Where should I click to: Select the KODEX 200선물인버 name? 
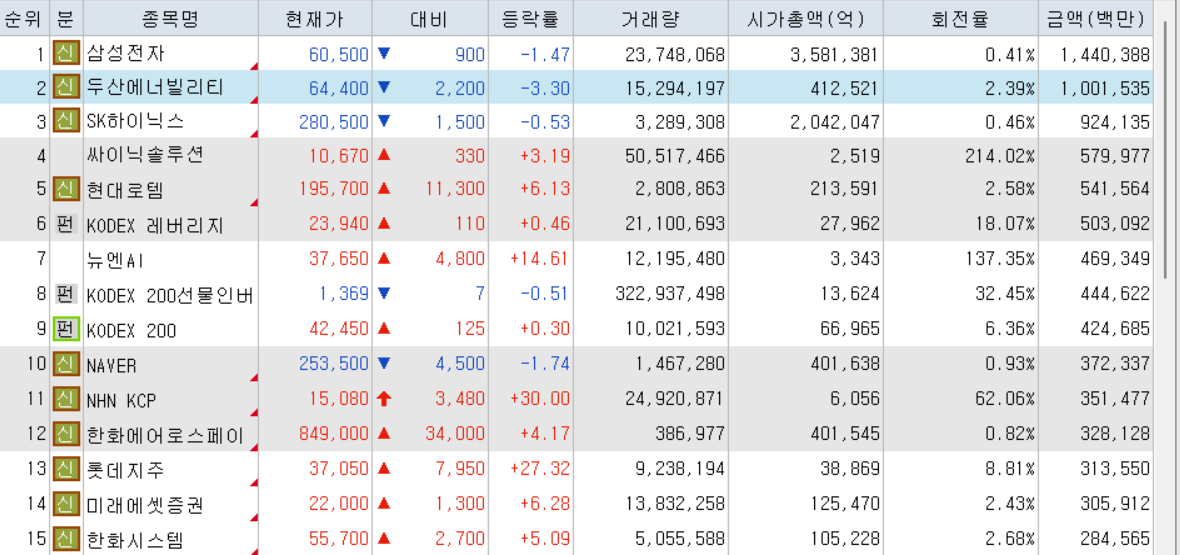[x=170, y=295]
